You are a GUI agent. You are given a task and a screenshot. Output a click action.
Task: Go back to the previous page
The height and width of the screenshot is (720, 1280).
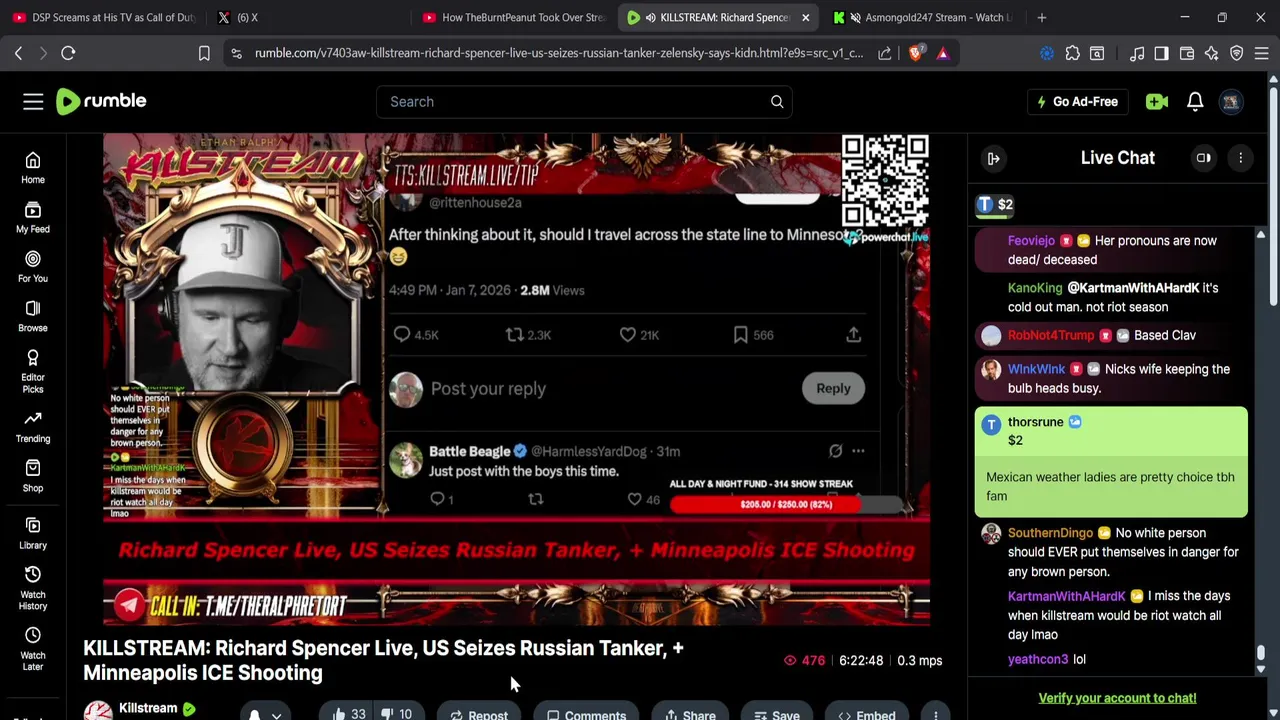(x=18, y=53)
